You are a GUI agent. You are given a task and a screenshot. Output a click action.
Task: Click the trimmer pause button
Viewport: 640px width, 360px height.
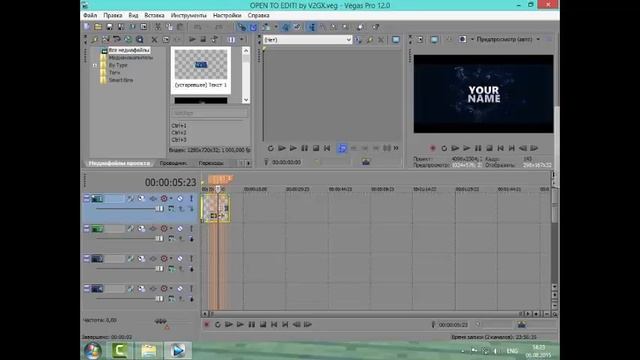pos(304,148)
